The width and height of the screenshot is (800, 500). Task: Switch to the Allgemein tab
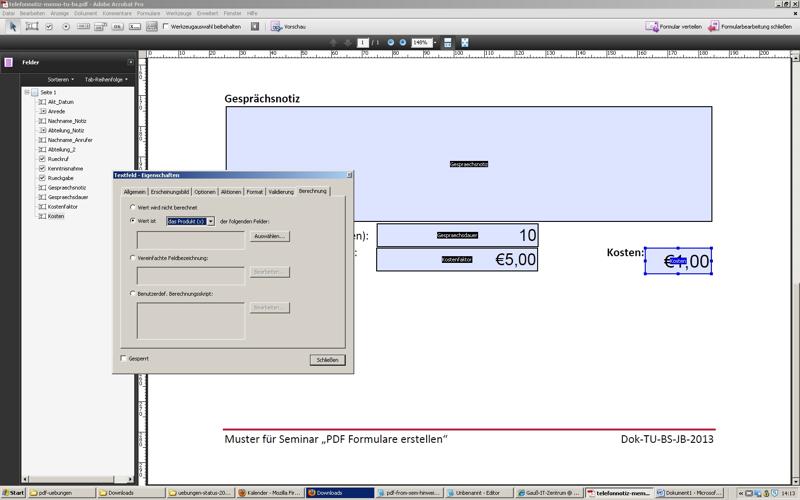coord(135,192)
